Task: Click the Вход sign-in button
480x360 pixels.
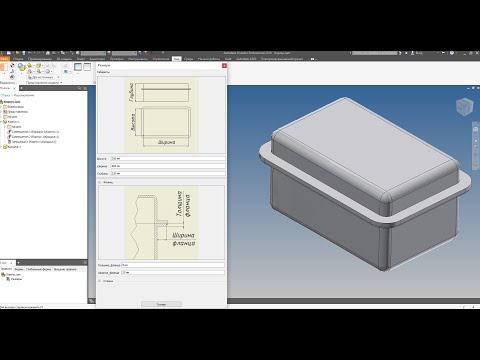Action: click(417, 53)
